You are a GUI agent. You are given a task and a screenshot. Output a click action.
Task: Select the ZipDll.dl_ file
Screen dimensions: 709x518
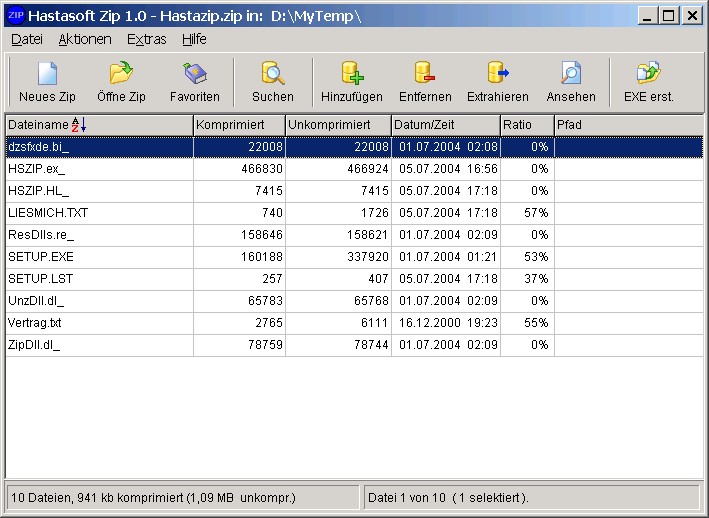coord(34,345)
